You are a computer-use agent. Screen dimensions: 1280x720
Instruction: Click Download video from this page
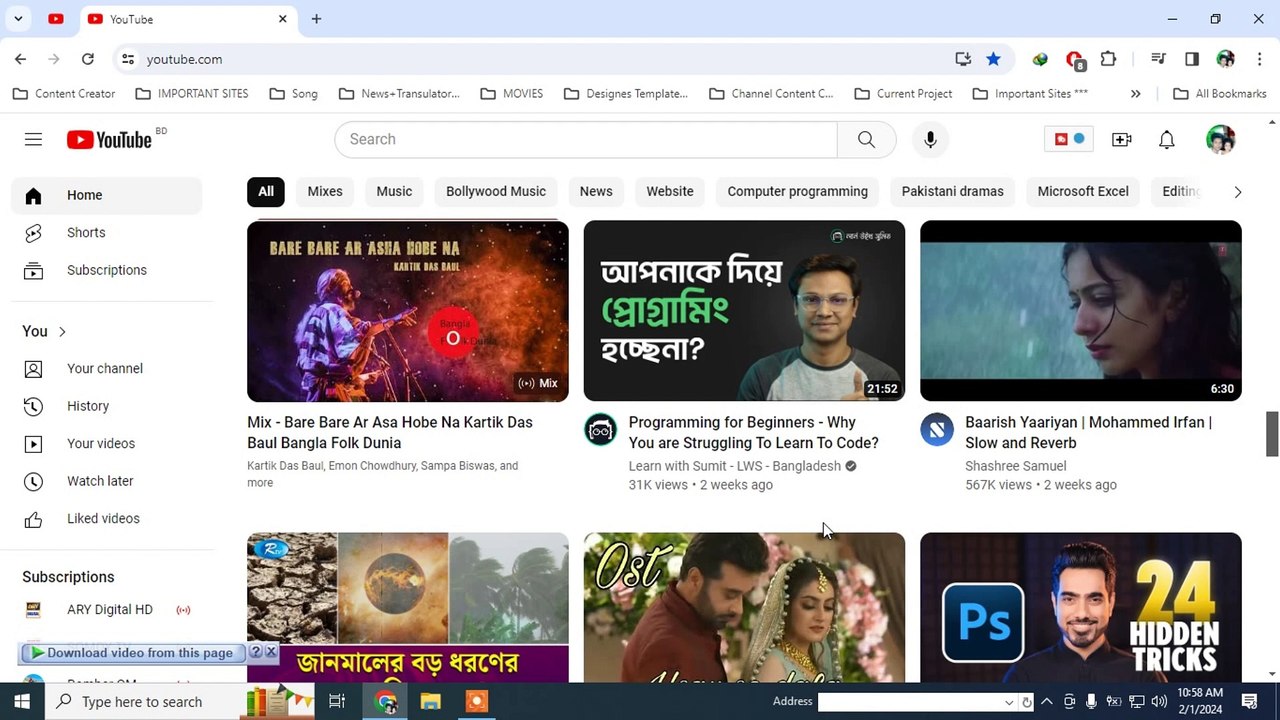(x=133, y=652)
